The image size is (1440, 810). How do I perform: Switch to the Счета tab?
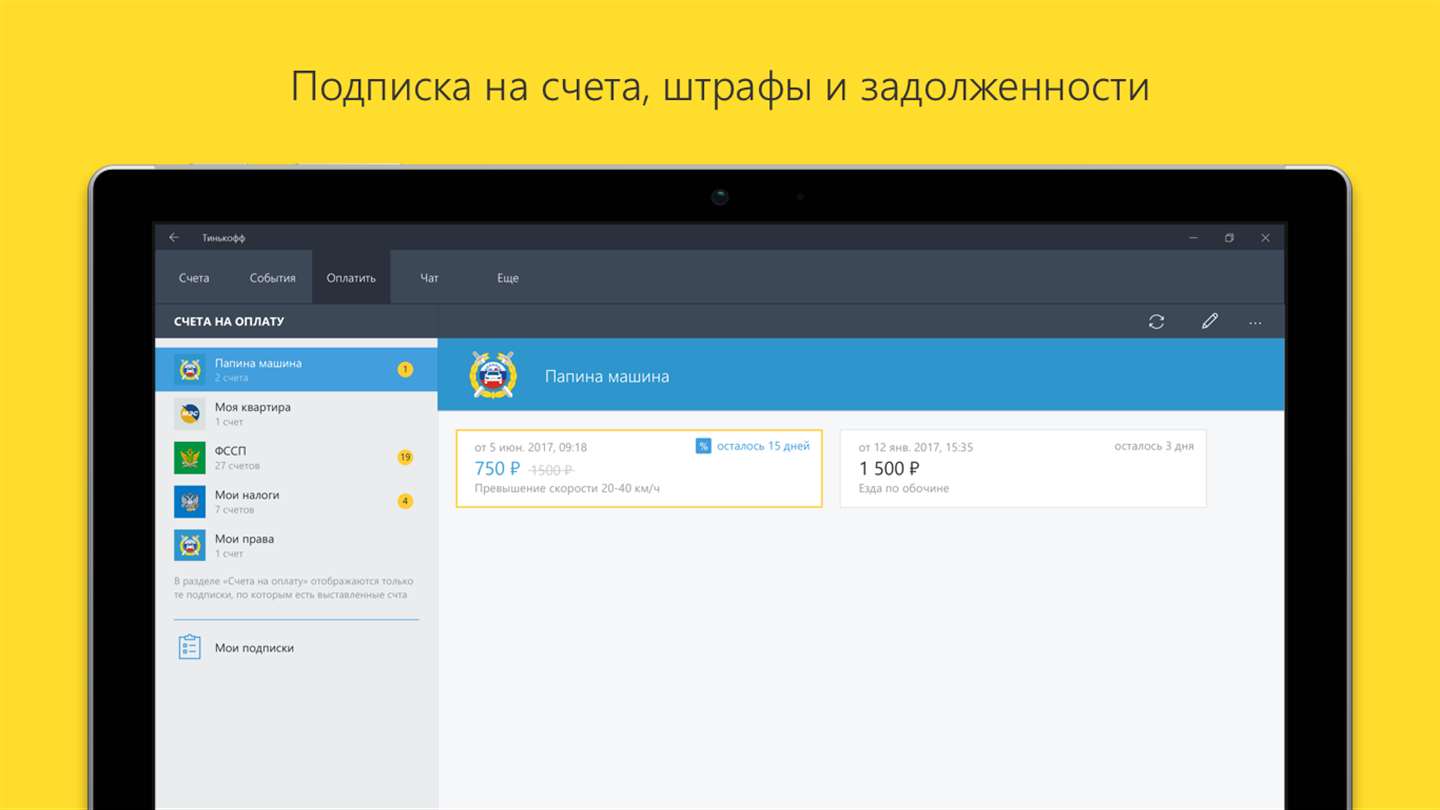(x=194, y=278)
